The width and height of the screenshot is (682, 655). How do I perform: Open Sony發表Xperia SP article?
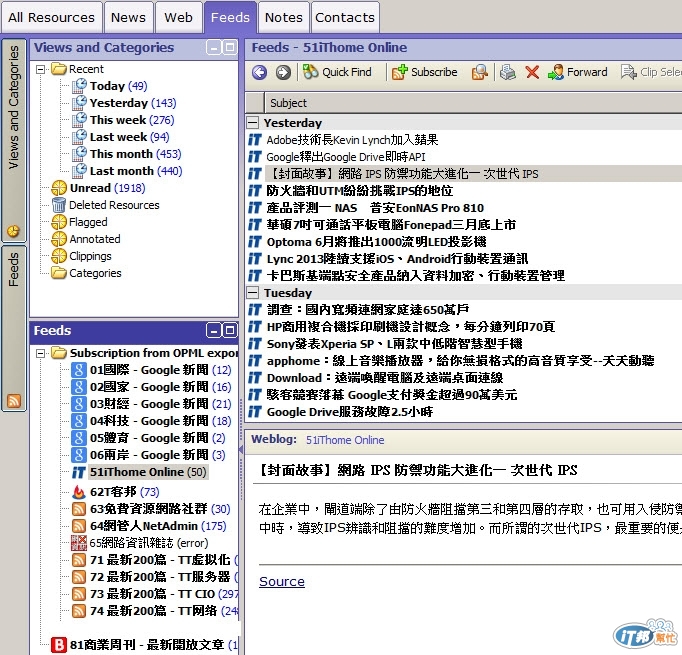(394, 344)
